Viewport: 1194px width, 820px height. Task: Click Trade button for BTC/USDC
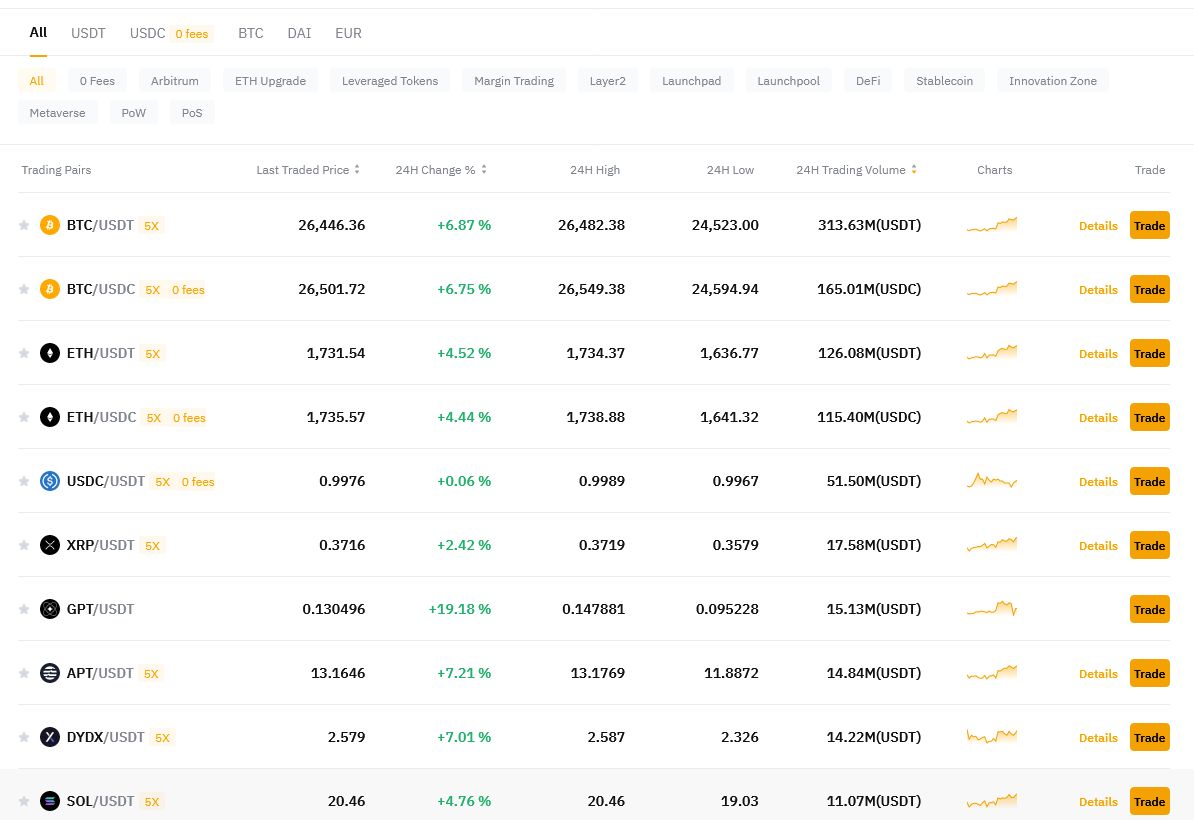pyautogui.click(x=1149, y=289)
